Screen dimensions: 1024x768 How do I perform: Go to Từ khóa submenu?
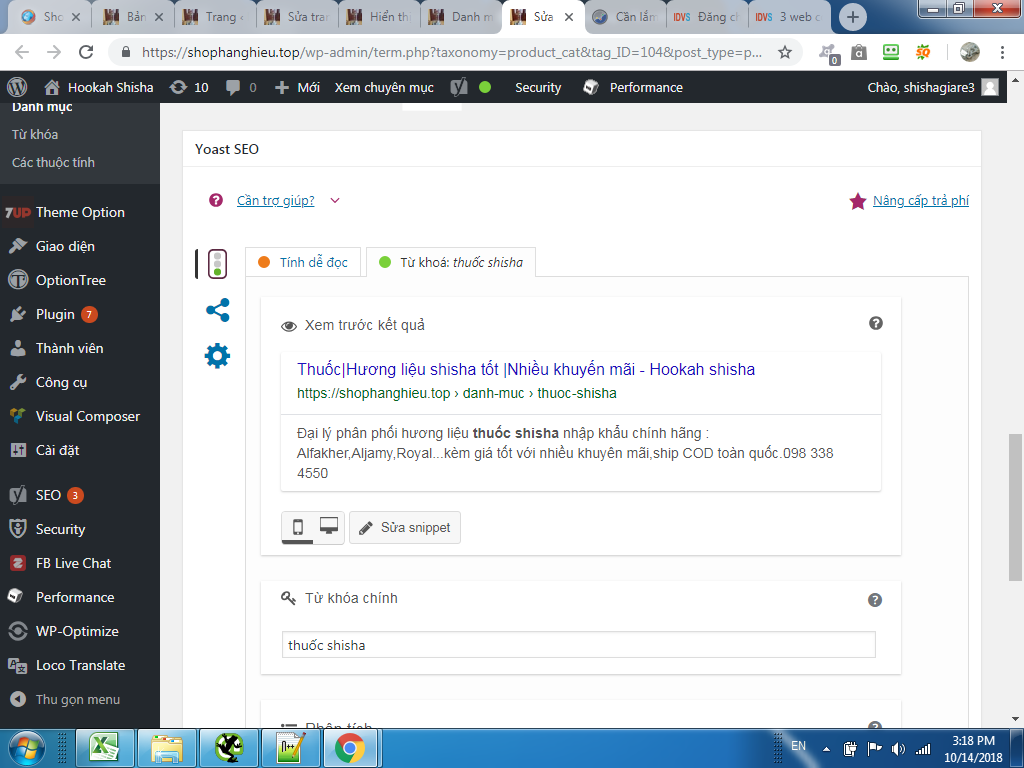click(35, 135)
